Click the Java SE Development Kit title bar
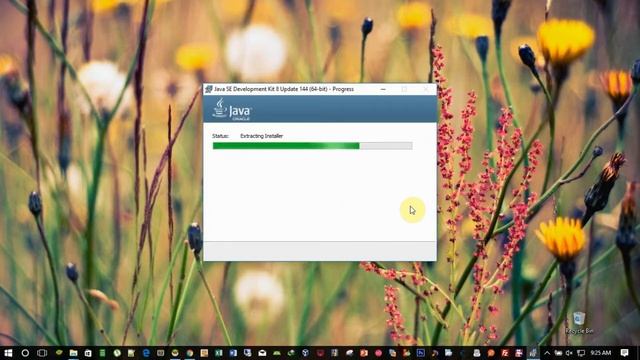This screenshot has height=360, width=640. coord(284,89)
